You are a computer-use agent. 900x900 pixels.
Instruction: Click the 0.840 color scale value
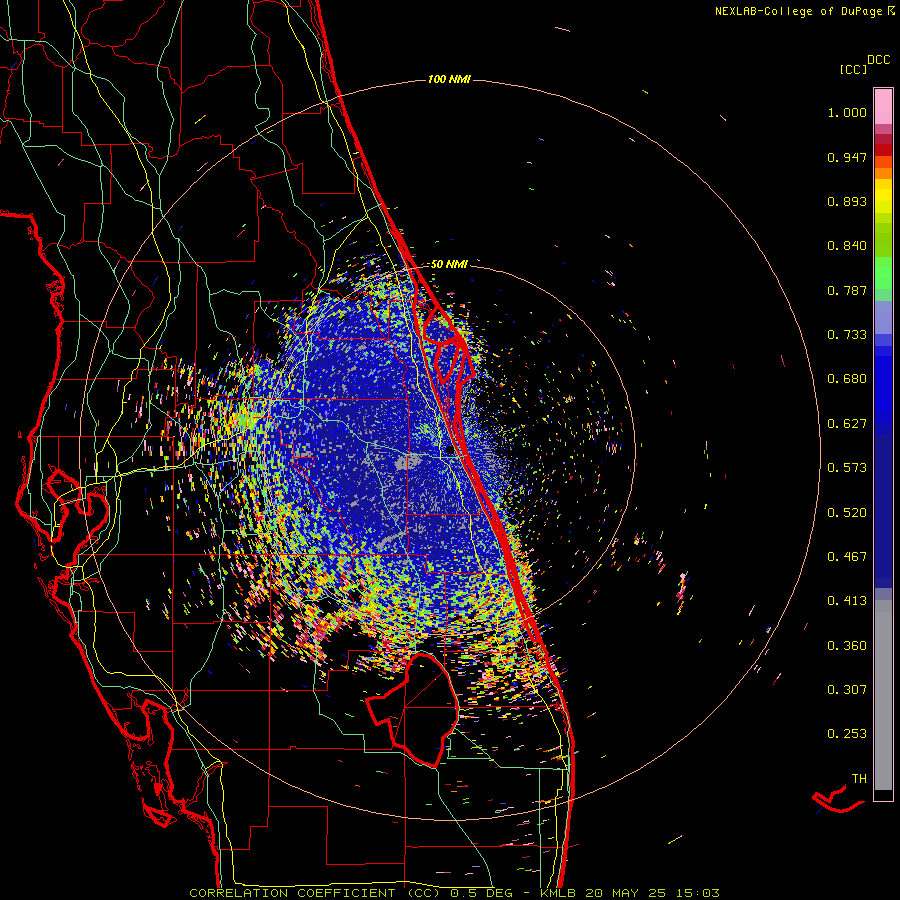[x=847, y=246]
